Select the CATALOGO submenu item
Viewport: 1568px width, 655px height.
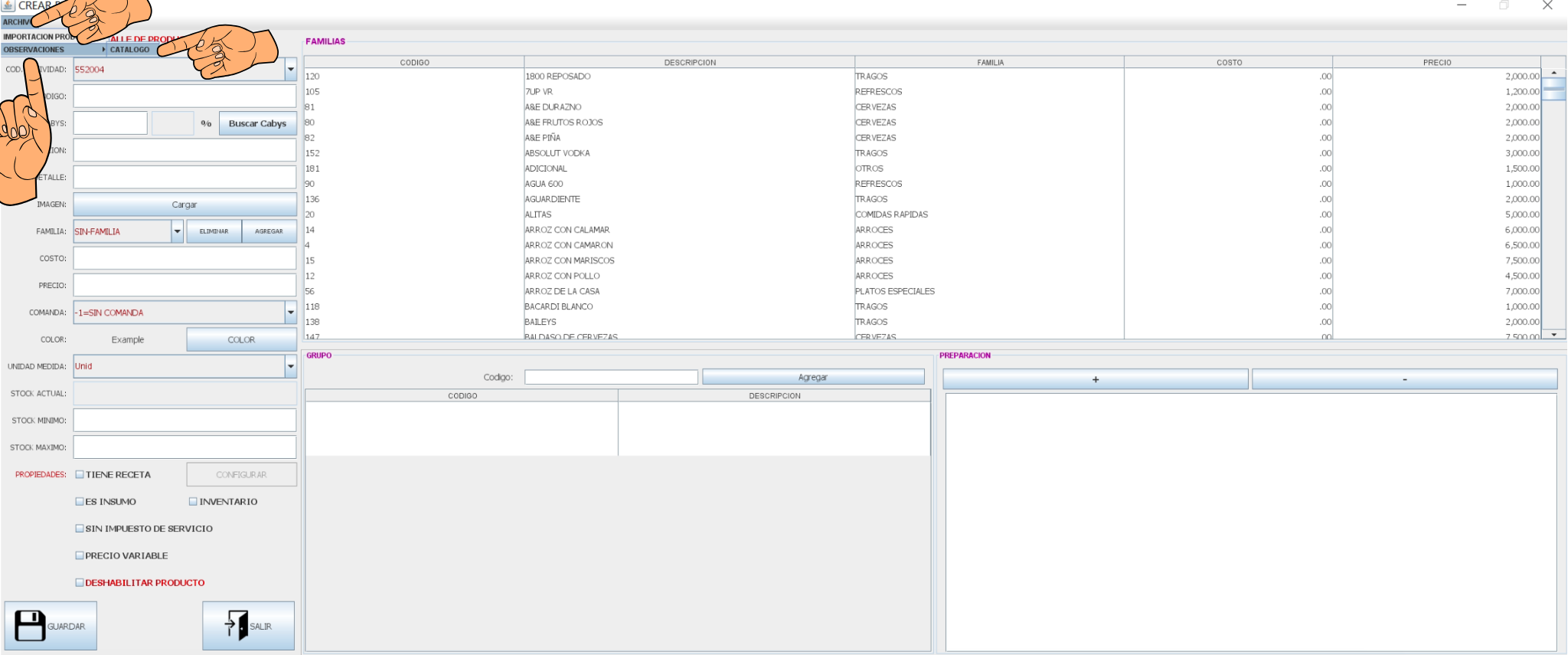click(130, 50)
